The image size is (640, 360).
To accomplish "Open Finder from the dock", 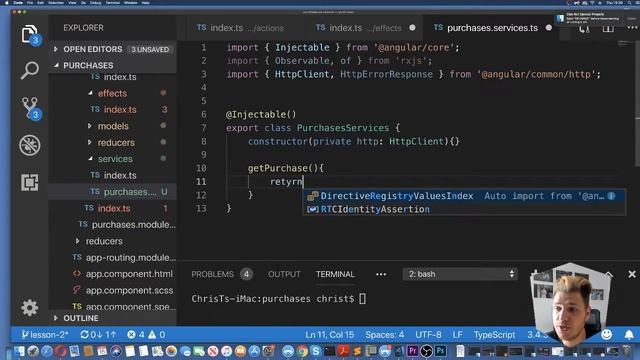I will 19,351.
